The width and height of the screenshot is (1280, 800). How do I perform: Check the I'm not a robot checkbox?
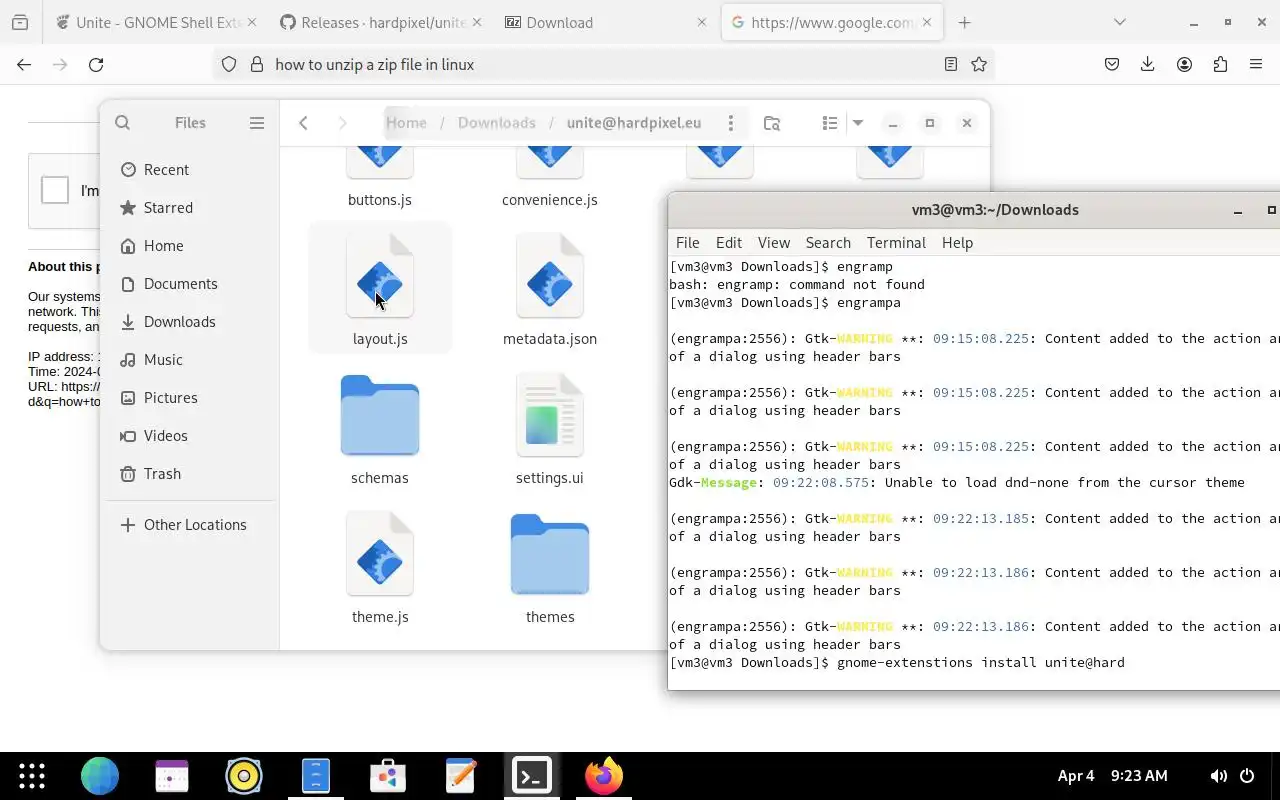click(x=55, y=190)
